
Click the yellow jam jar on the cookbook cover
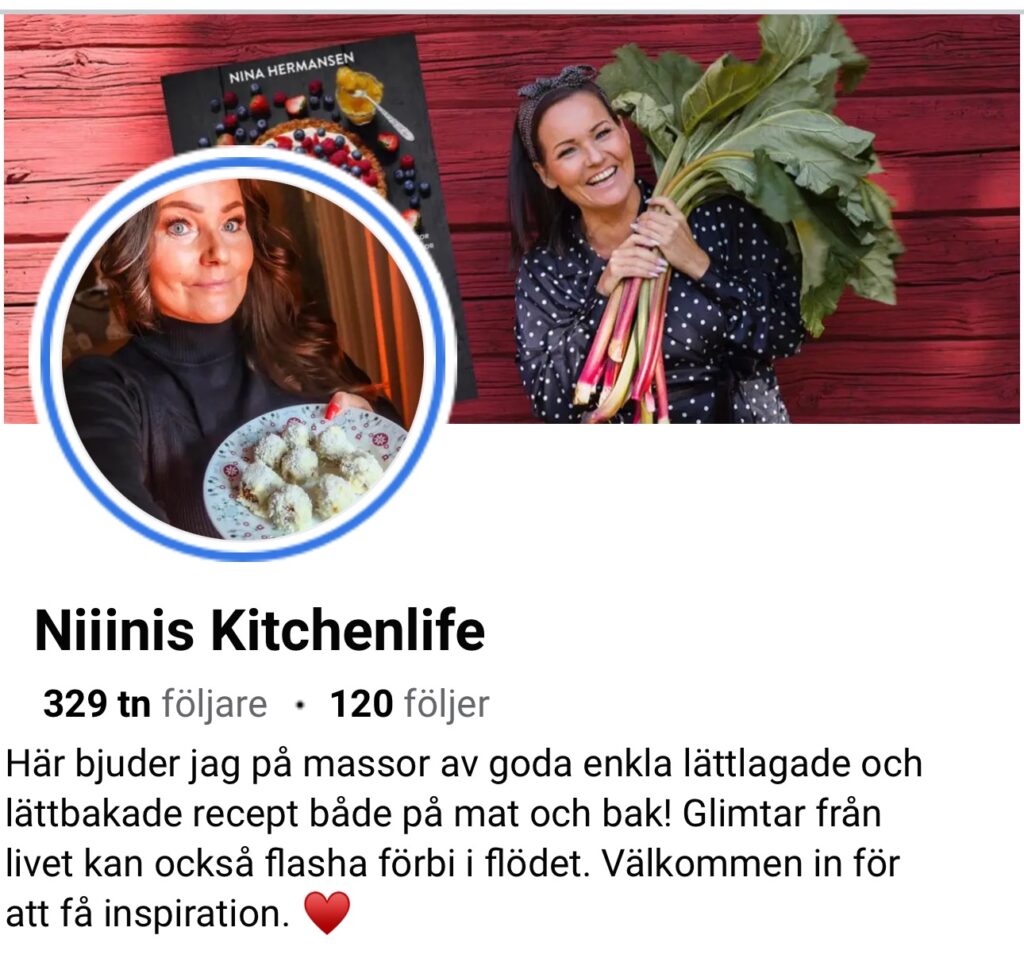359,96
